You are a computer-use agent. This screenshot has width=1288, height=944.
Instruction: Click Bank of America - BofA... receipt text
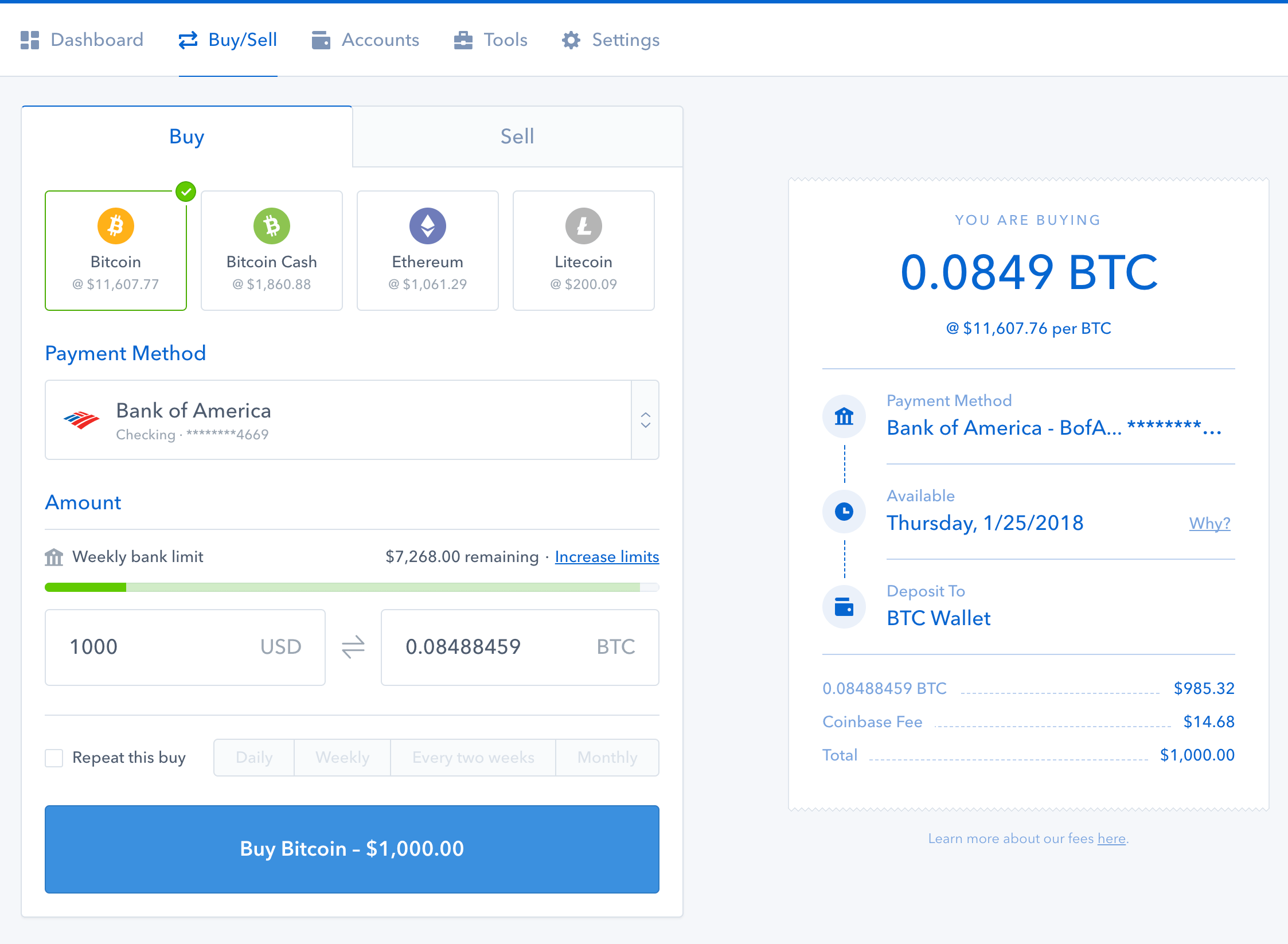1054,428
